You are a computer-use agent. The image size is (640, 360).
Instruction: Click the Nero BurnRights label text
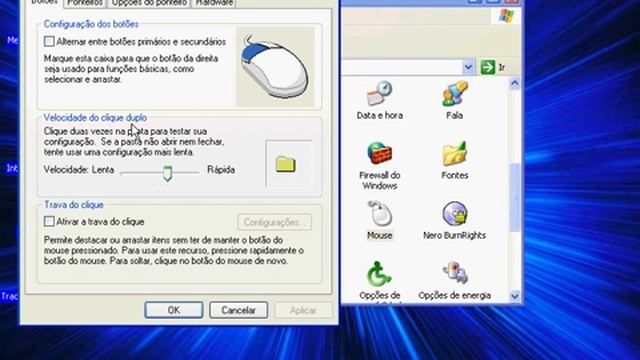454,236
